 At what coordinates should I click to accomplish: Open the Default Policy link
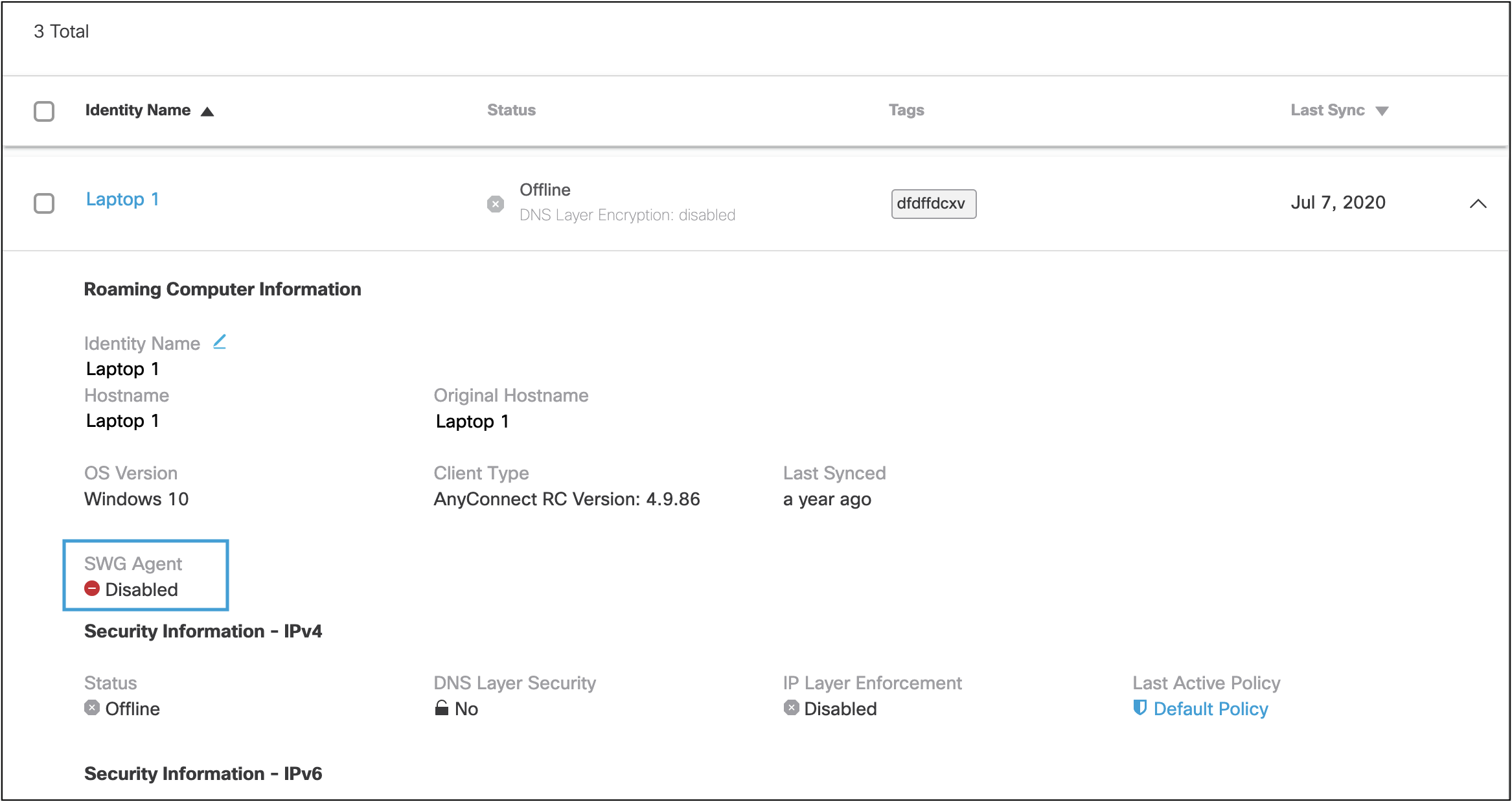(x=1210, y=709)
